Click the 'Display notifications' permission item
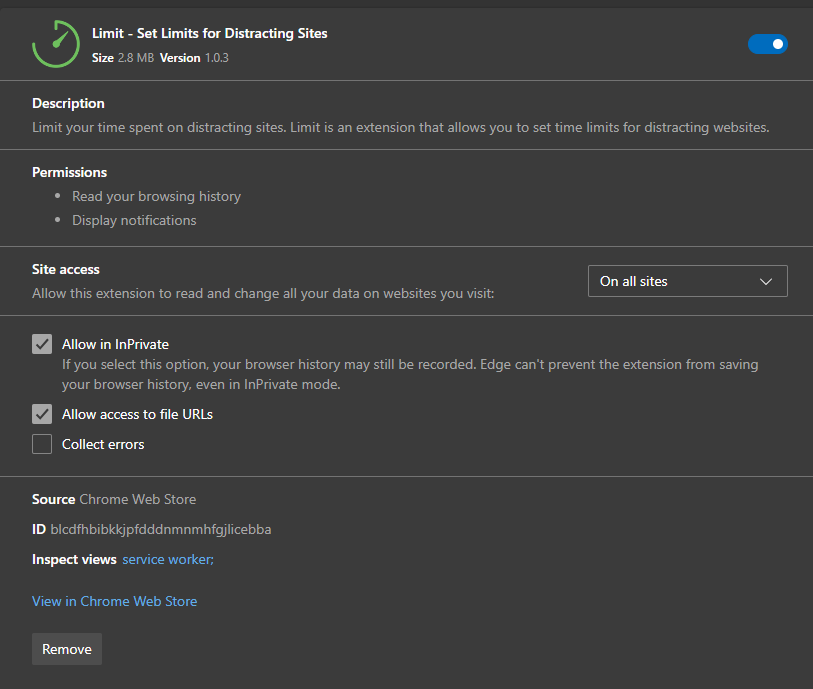 (x=134, y=220)
